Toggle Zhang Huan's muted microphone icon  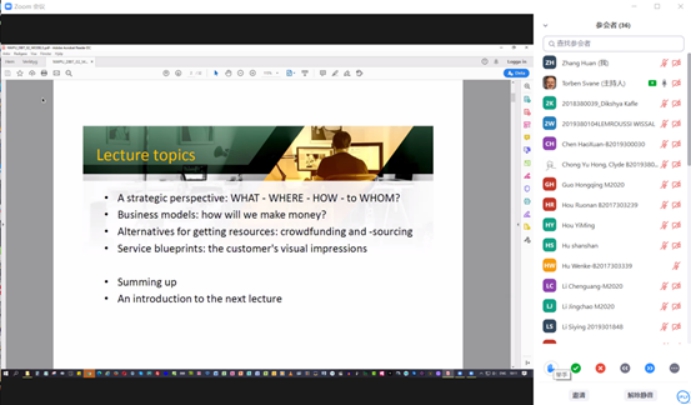point(663,62)
